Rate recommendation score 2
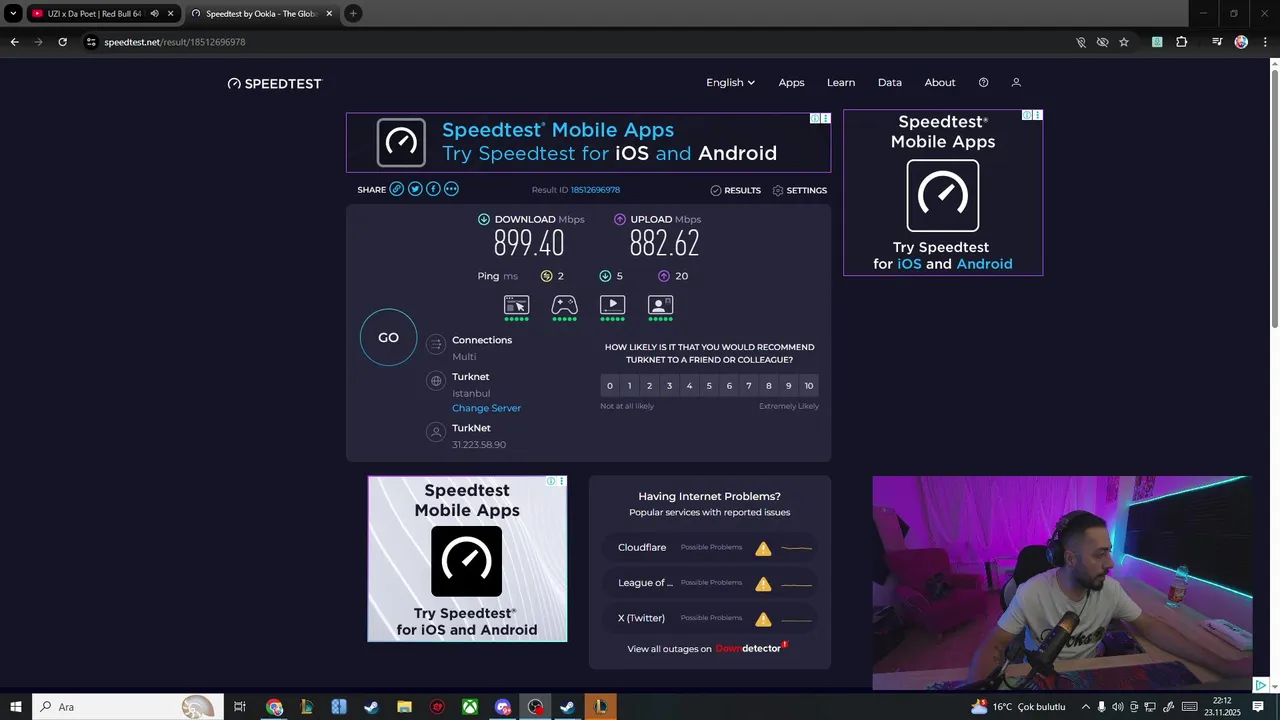 click(x=649, y=386)
